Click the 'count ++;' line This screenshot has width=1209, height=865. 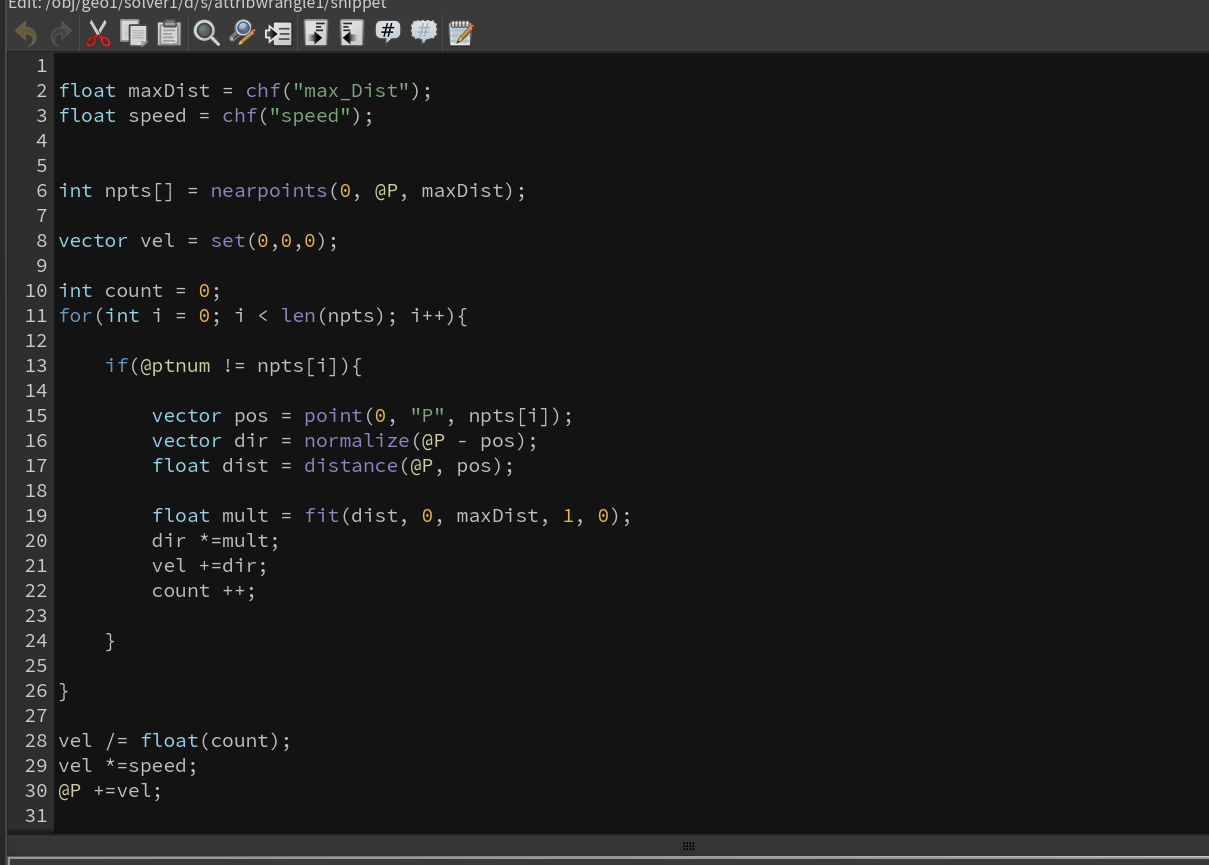tap(204, 591)
